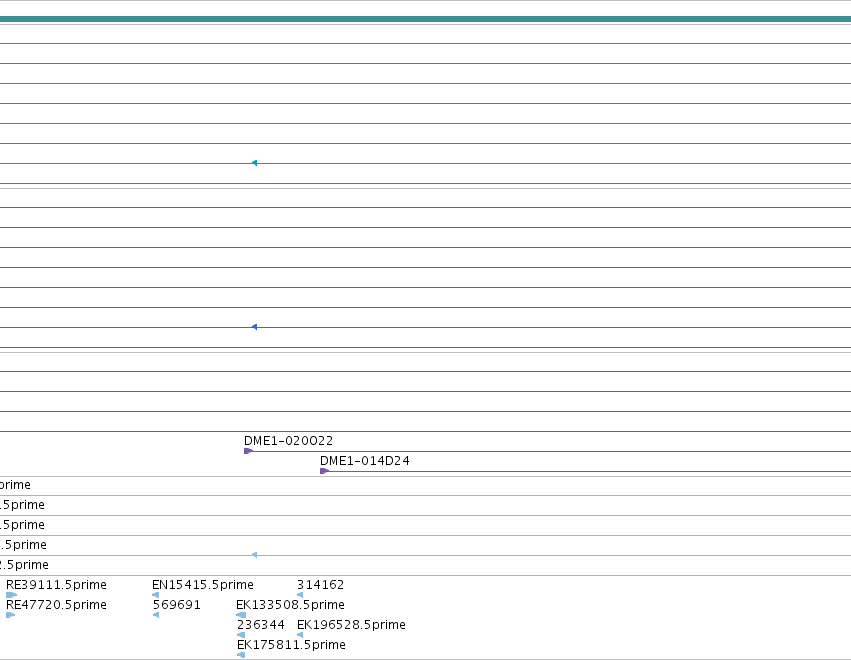Click the arrow glyph beneath RE47720.5prime
This screenshot has height=660, width=851.
[10, 615]
